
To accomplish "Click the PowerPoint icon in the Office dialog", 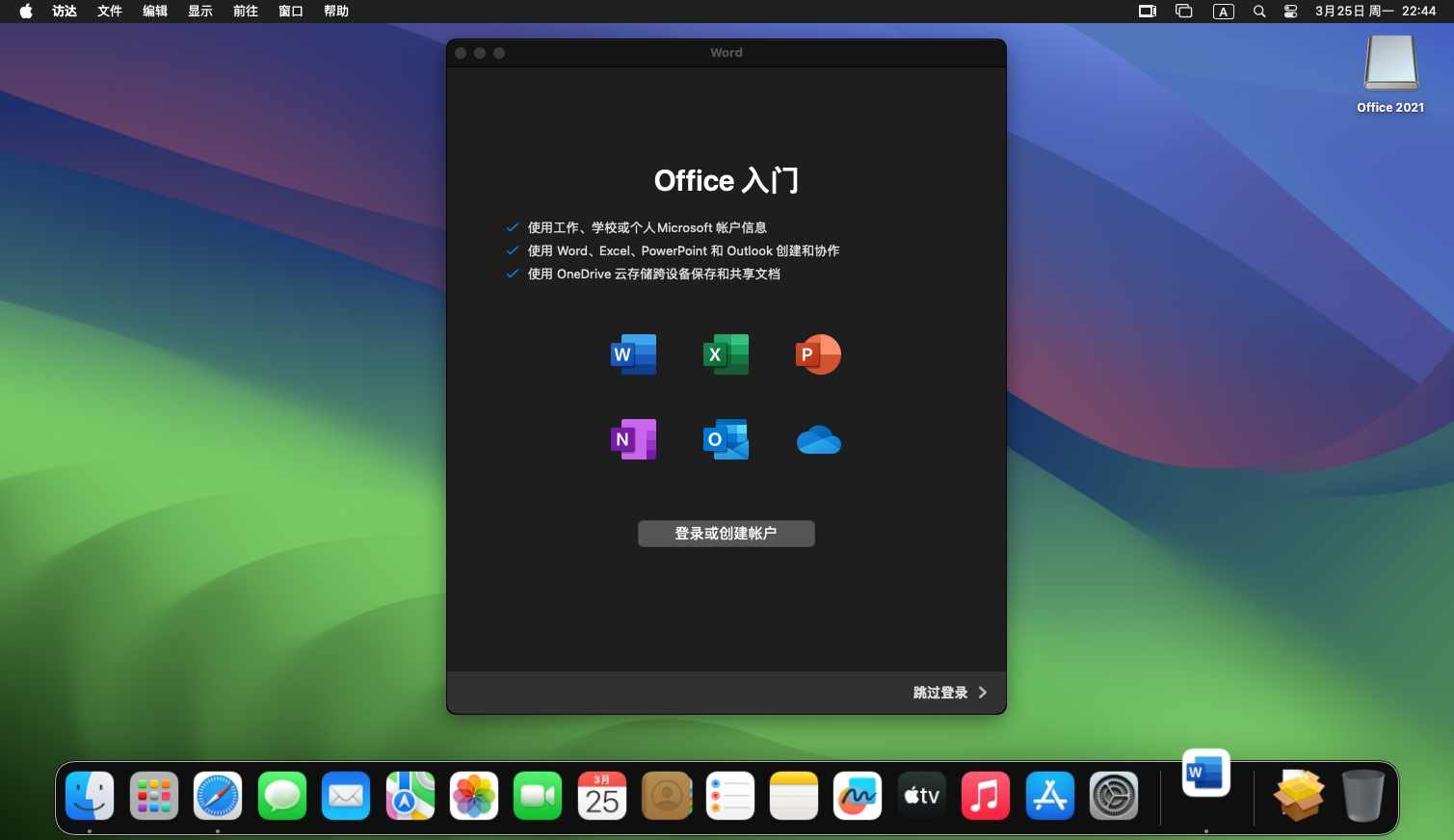I will tap(819, 354).
